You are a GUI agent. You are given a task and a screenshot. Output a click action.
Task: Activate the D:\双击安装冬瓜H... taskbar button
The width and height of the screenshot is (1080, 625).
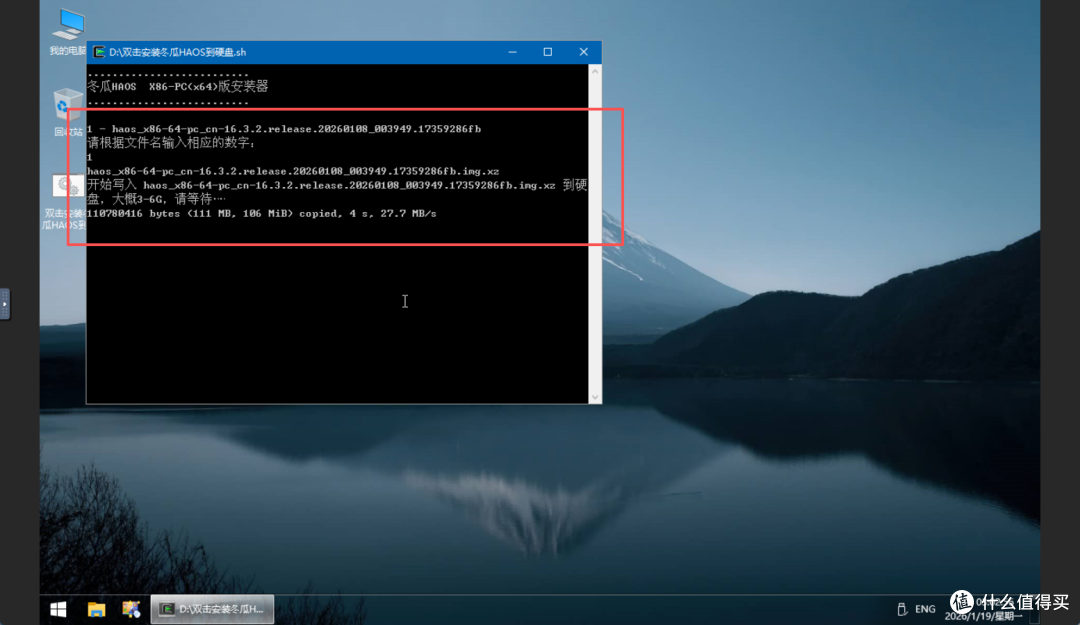(x=212, y=609)
